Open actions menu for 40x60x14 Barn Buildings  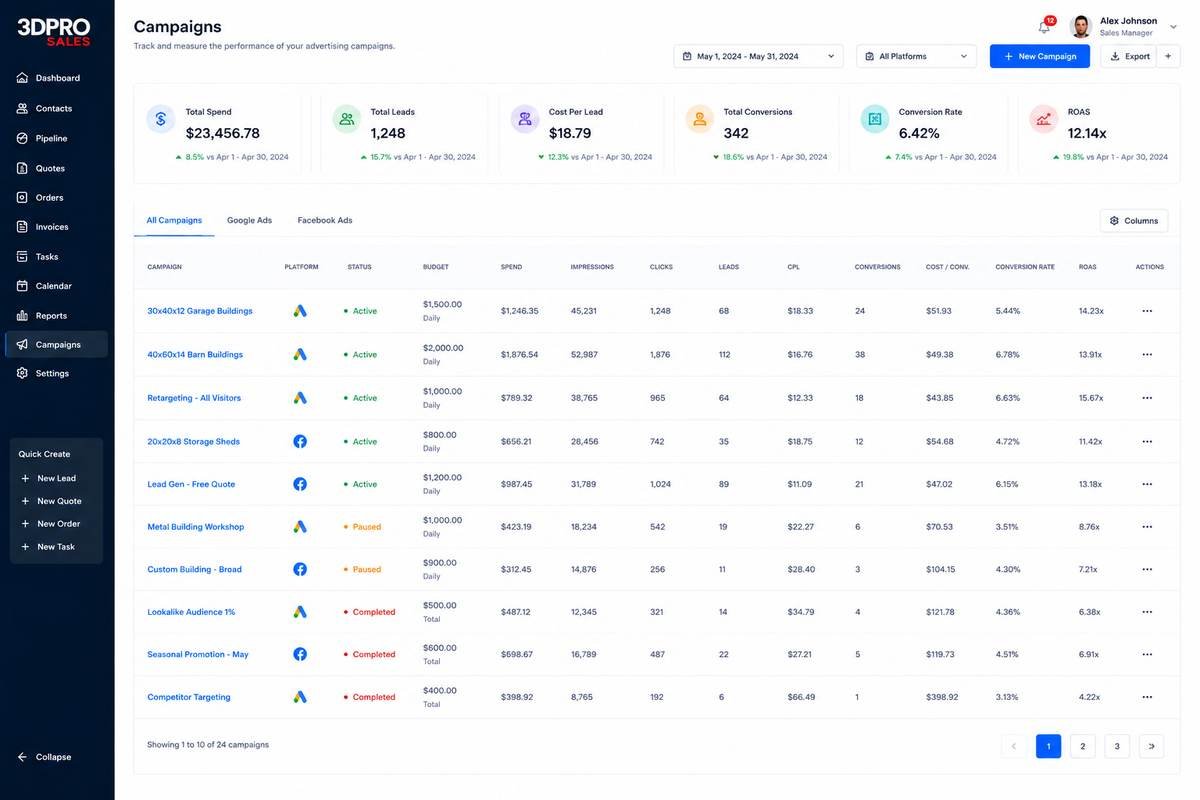(x=1147, y=354)
